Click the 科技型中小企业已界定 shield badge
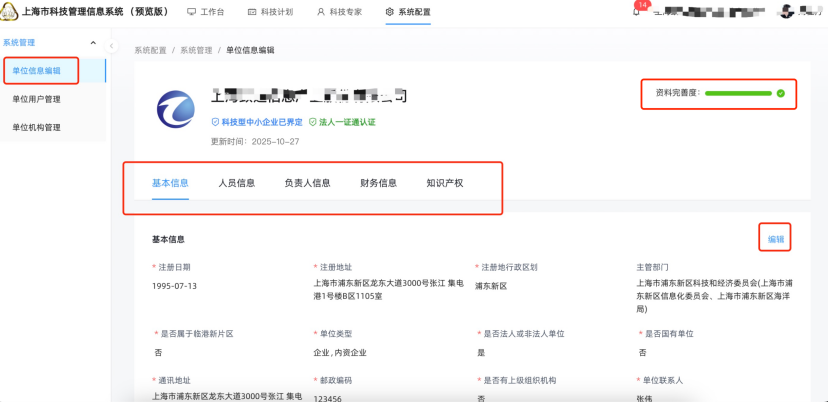This screenshot has height=402, width=828. point(213,122)
